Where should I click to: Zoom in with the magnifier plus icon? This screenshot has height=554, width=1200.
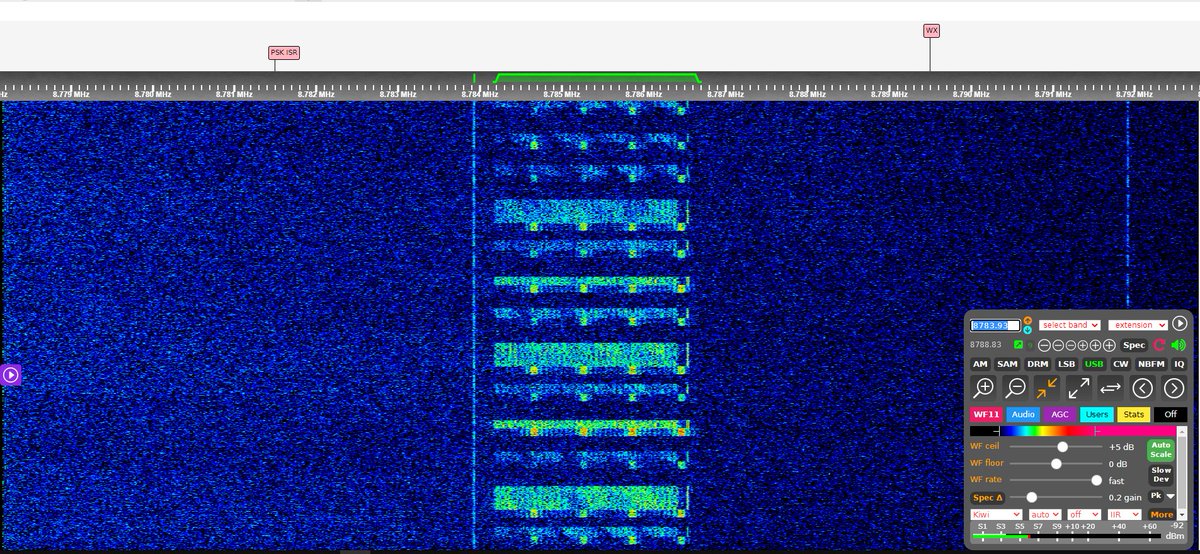984,388
